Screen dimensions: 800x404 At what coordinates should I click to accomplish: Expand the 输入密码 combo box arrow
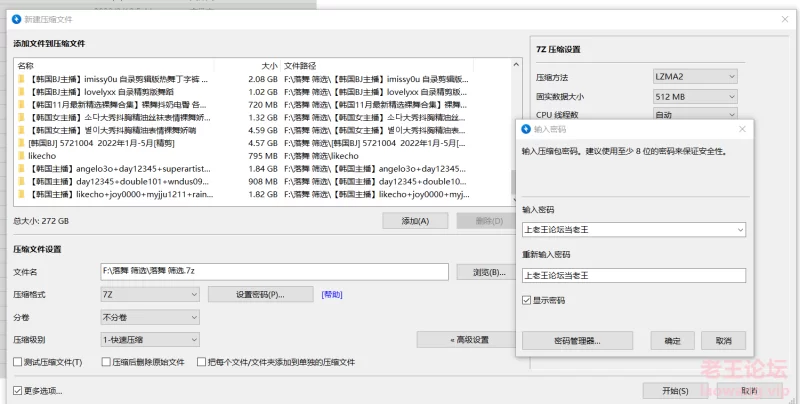coord(740,230)
